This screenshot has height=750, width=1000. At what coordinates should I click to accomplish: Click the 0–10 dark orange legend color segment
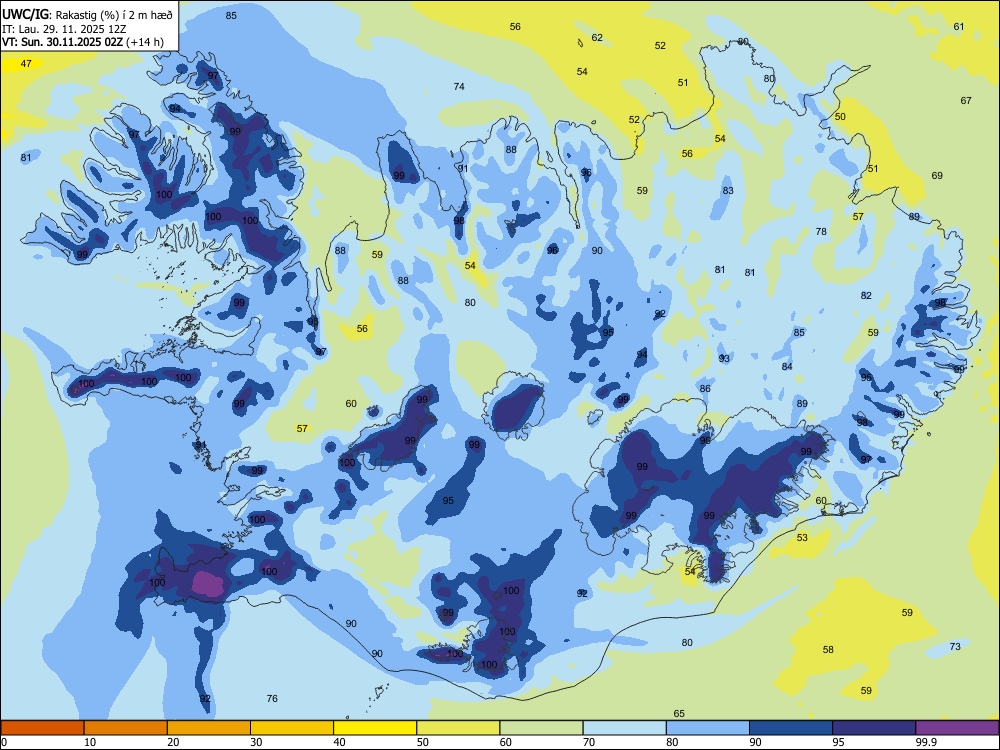tap(42, 728)
